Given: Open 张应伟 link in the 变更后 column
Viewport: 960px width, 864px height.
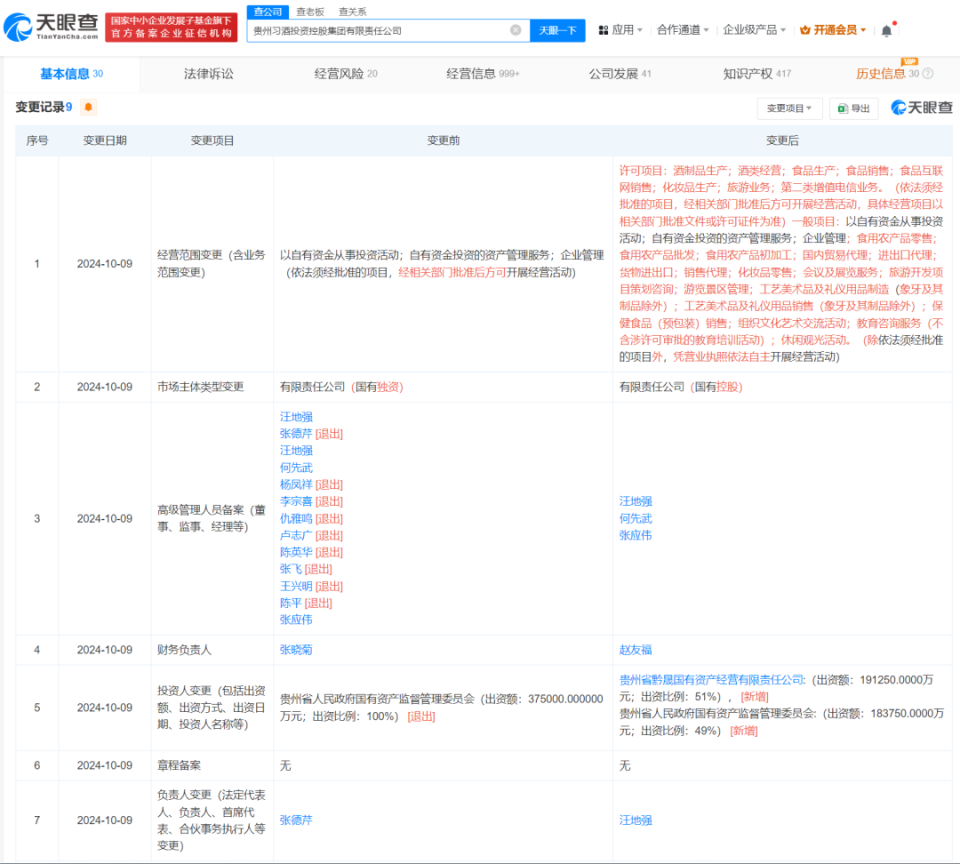Looking at the screenshot, I should point(636,536).
